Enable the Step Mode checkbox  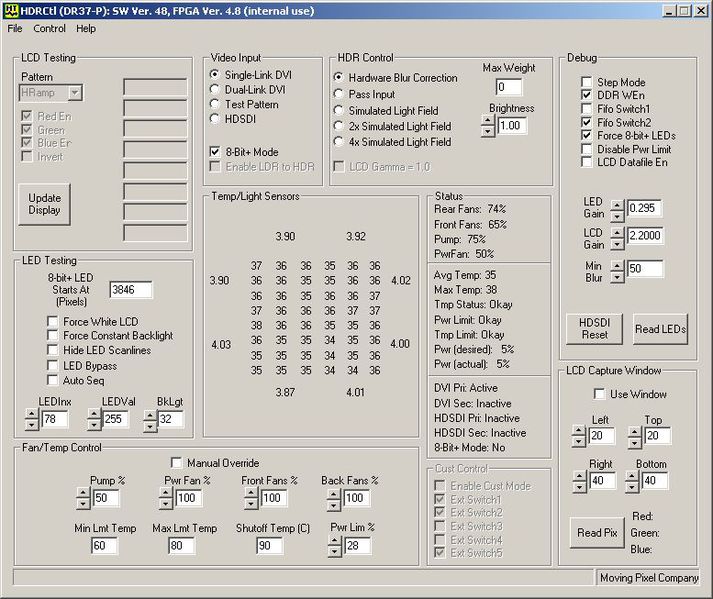click(587, 82)
